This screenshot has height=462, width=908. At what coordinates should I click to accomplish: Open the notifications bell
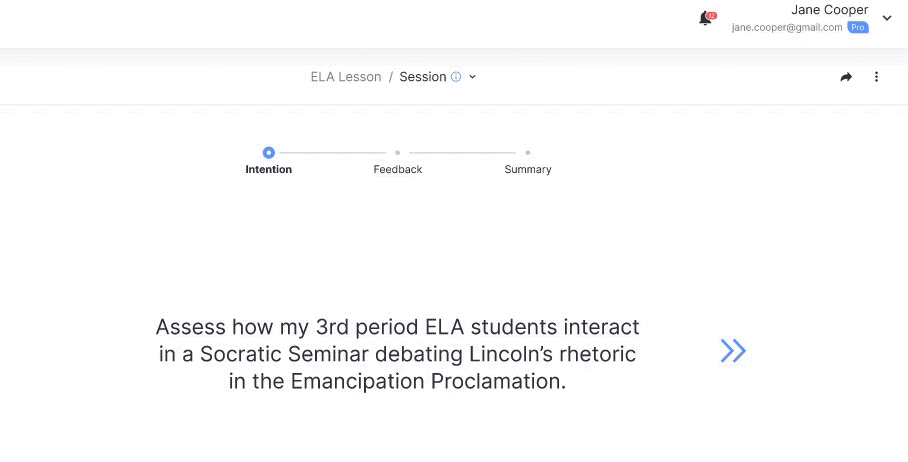(x=705, y=19)
